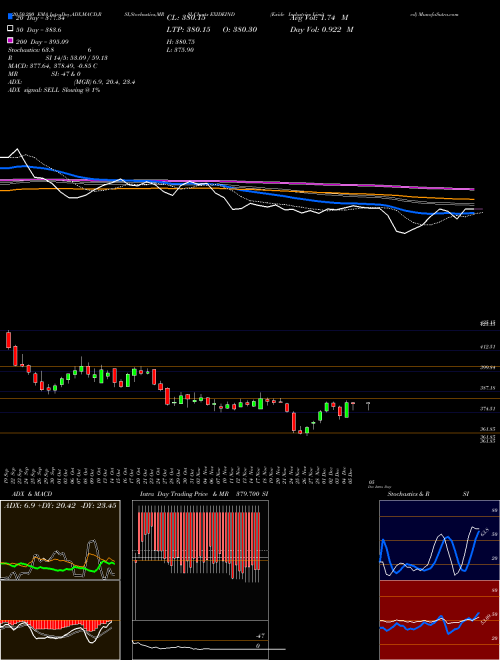Click the 'O: 380.30' open price value
Viewport: 500px width, 660px height.
click(x=239, y=29)
